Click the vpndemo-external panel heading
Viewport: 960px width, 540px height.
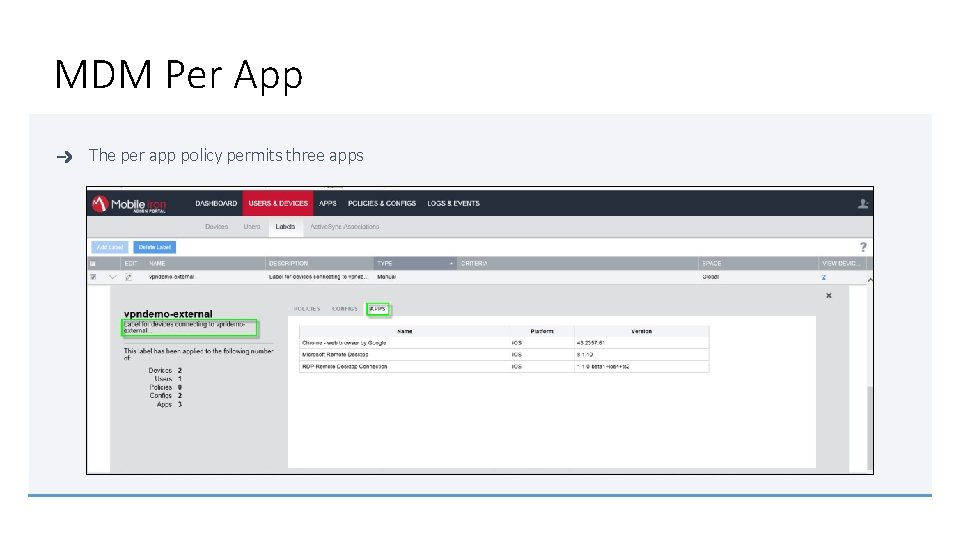(168, 314)
